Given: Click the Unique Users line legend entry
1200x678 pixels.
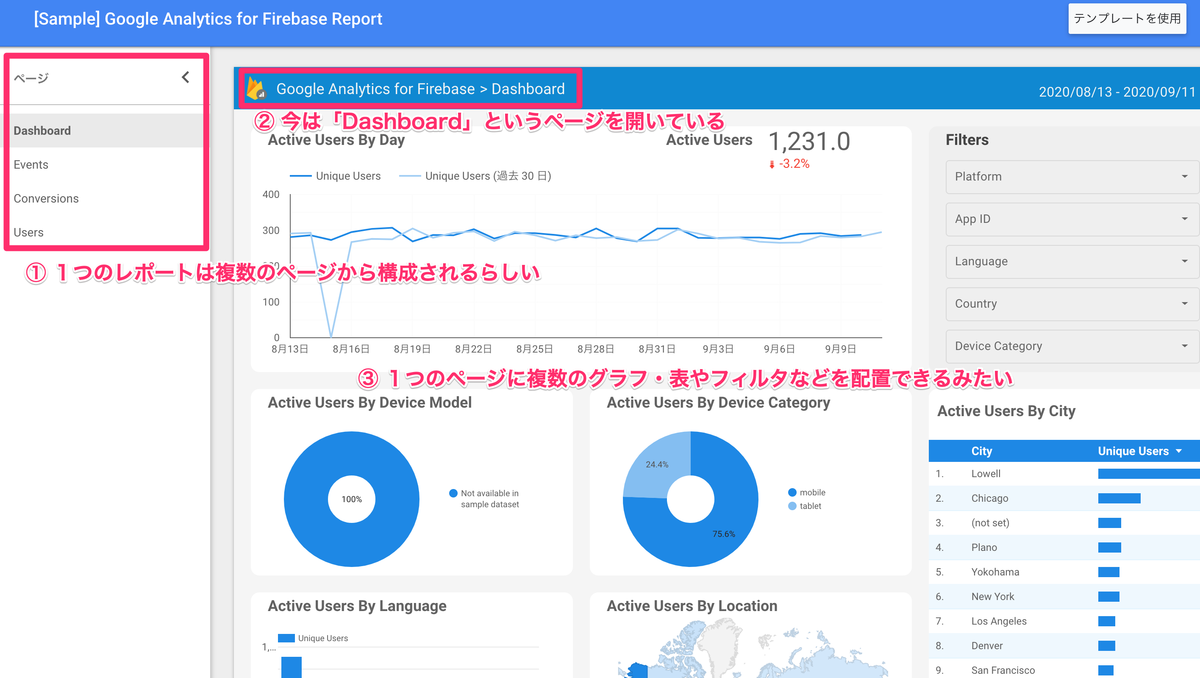Looking at the screenshot, I should point(335,176).
